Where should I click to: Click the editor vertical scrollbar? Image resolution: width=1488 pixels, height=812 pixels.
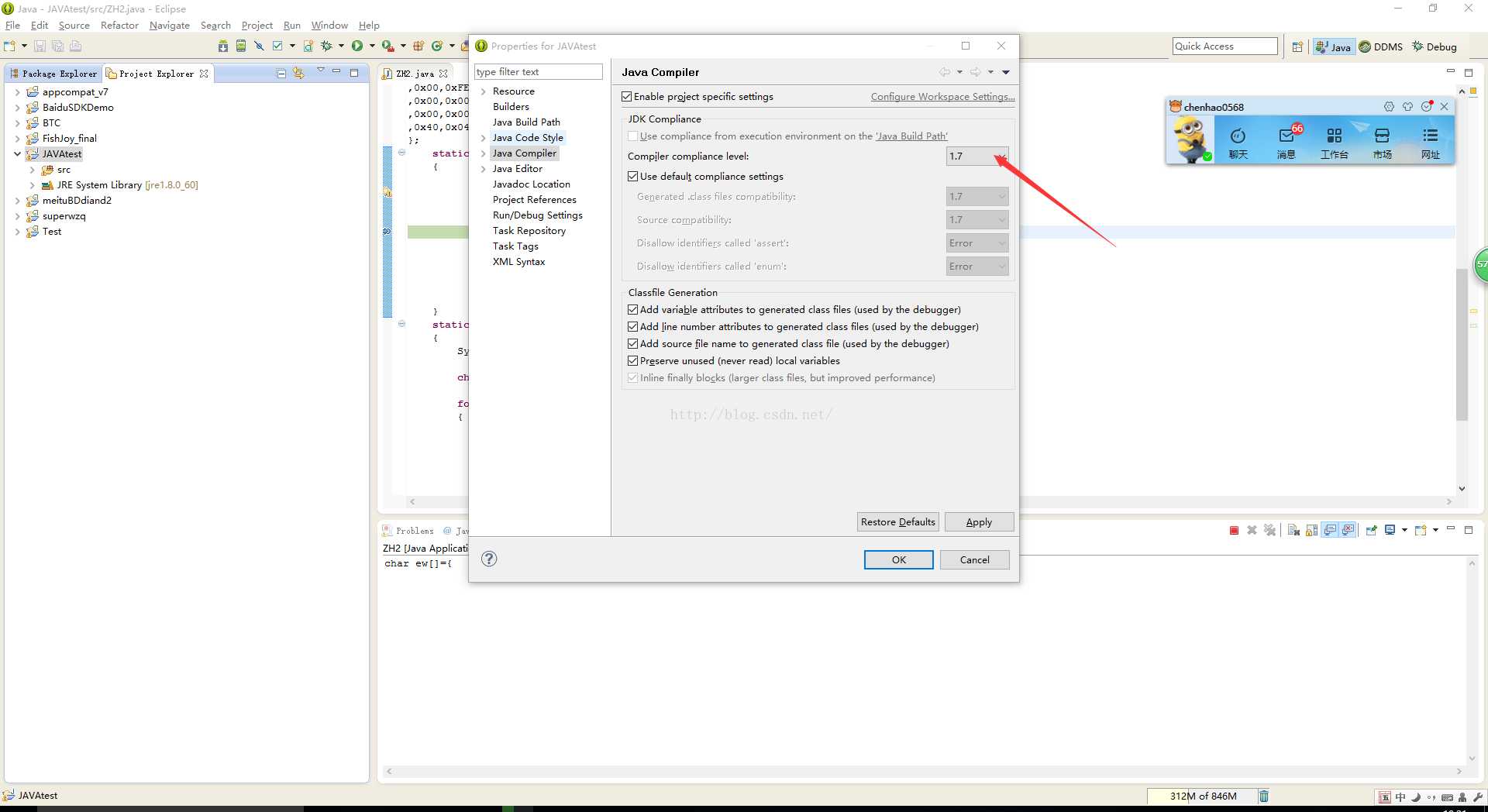1462,345
